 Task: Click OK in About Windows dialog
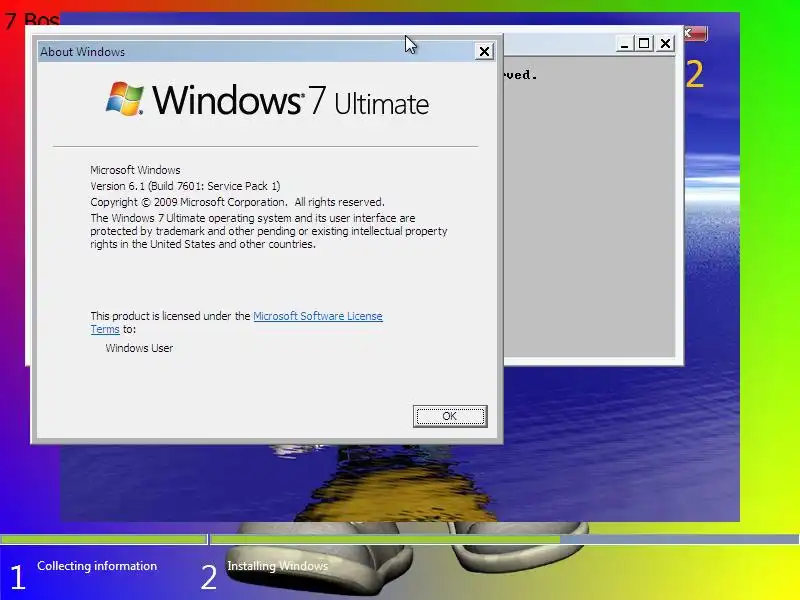(x=449, y=416)
